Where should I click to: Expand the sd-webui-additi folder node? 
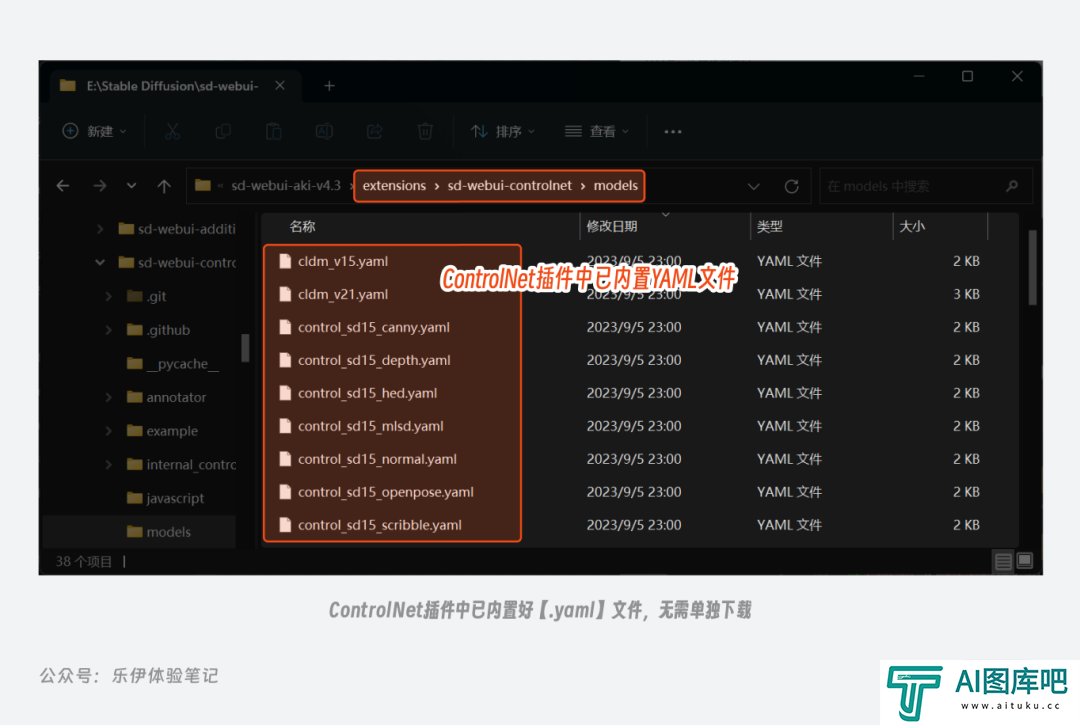(x=101, y=229)
